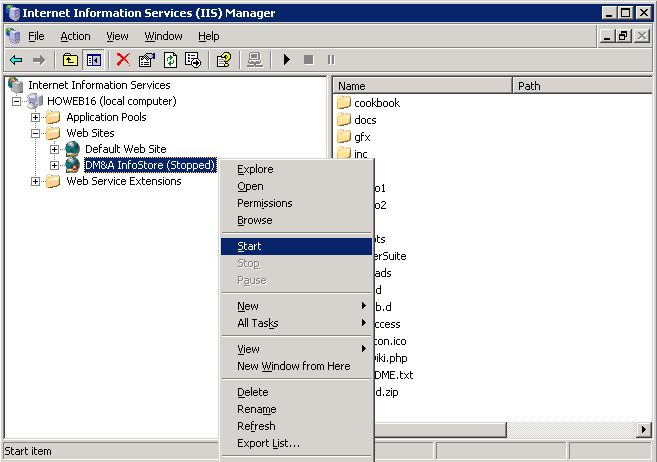Expand the DM&A InfoStore node
Viewport: 657px width, 462px height.
click(54, 165)
